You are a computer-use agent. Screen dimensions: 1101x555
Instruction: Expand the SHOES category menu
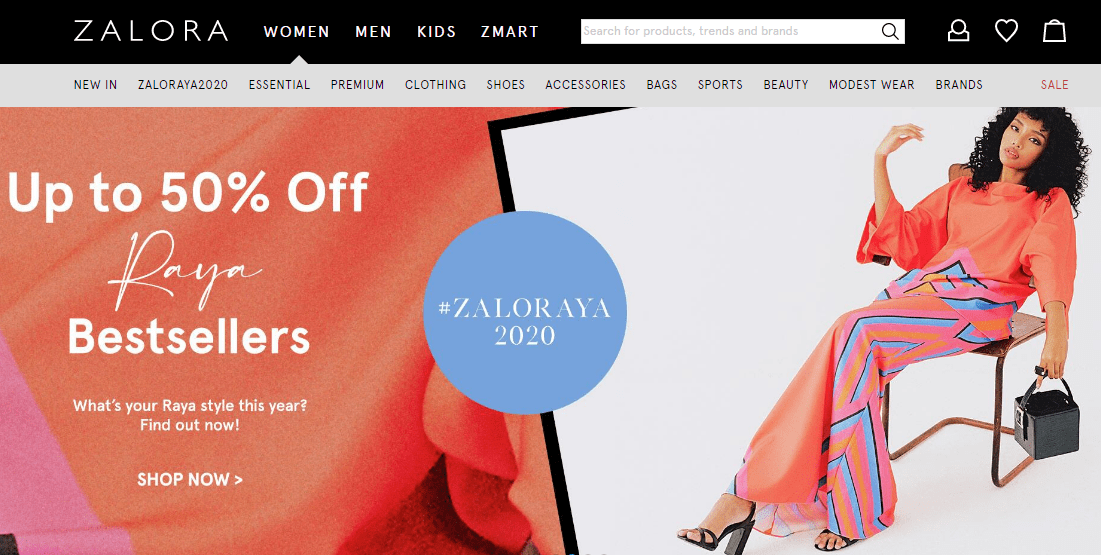coord(506,85)
